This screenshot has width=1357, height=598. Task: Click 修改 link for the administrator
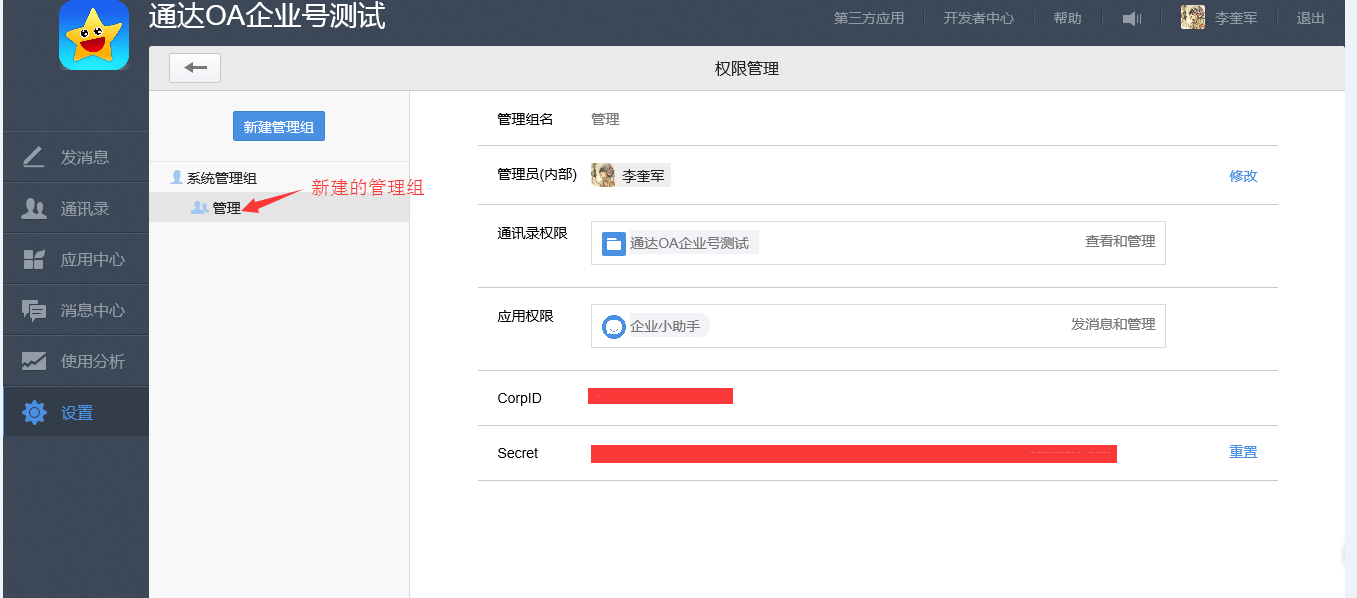tap(1243, 176)
